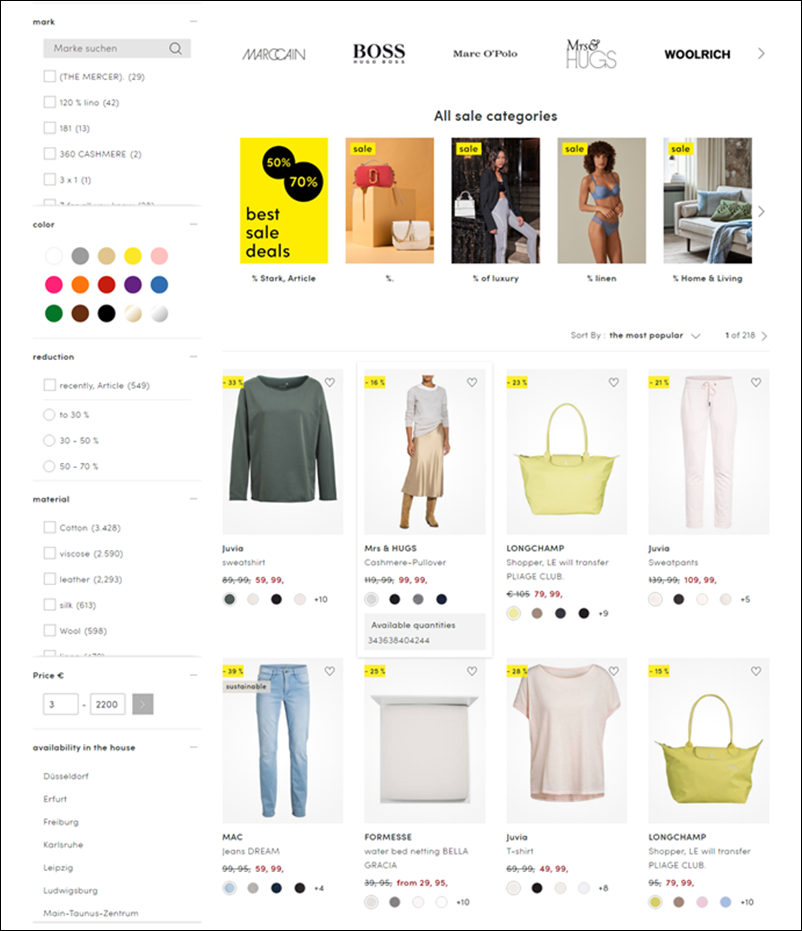Select the to 30 % reduction option
802x931 pixels.
coord(49,414)
